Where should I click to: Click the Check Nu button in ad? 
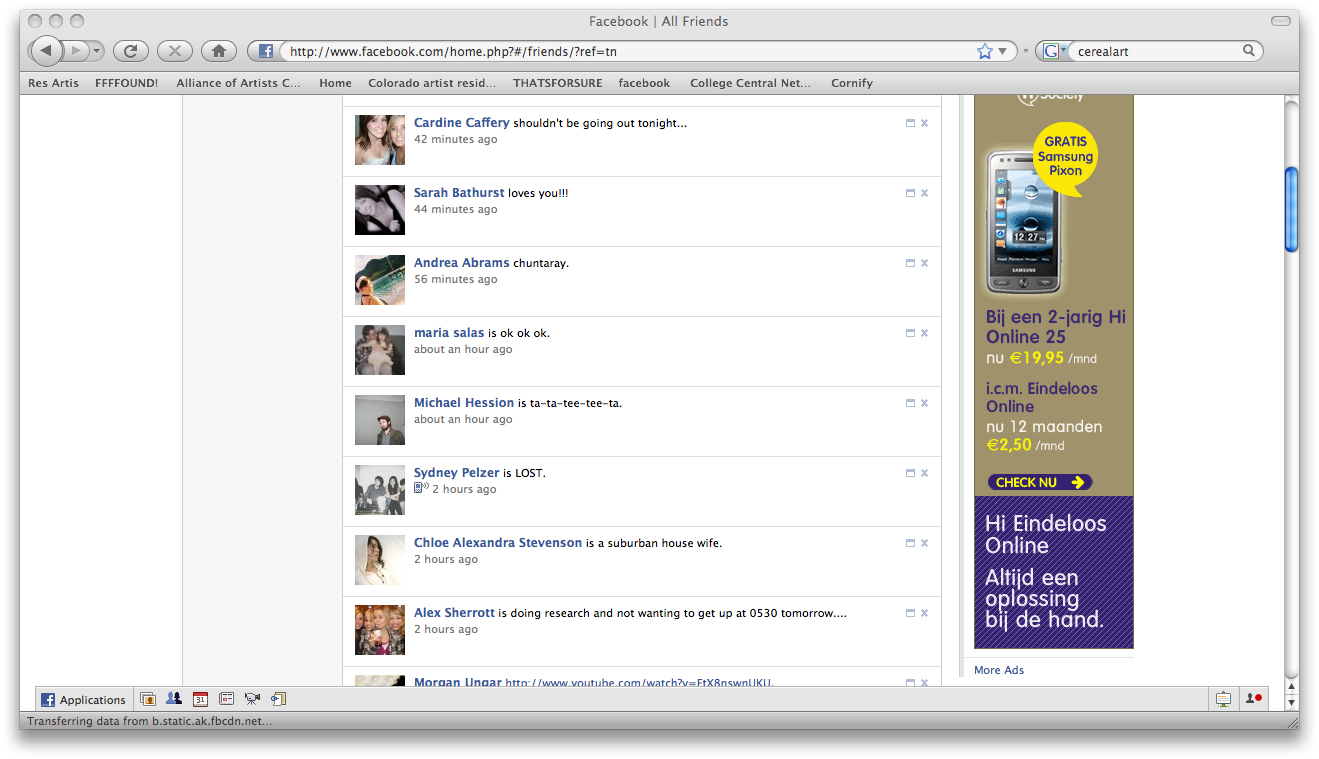1039,482
